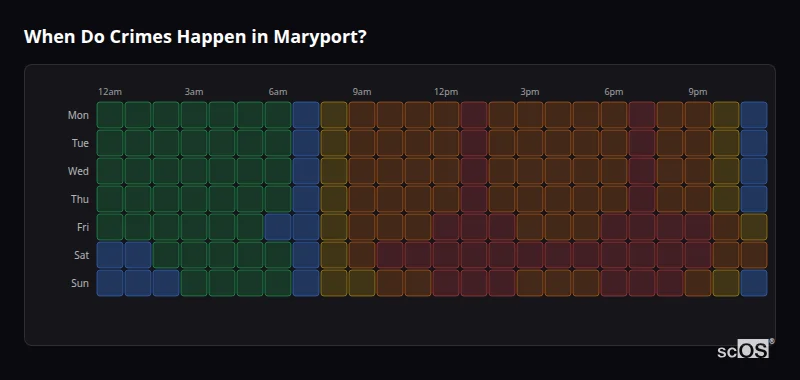Select the orange Thursday 3pm cell
The width and height of the screenshot is (800, 380).
[x=530, y=199]
